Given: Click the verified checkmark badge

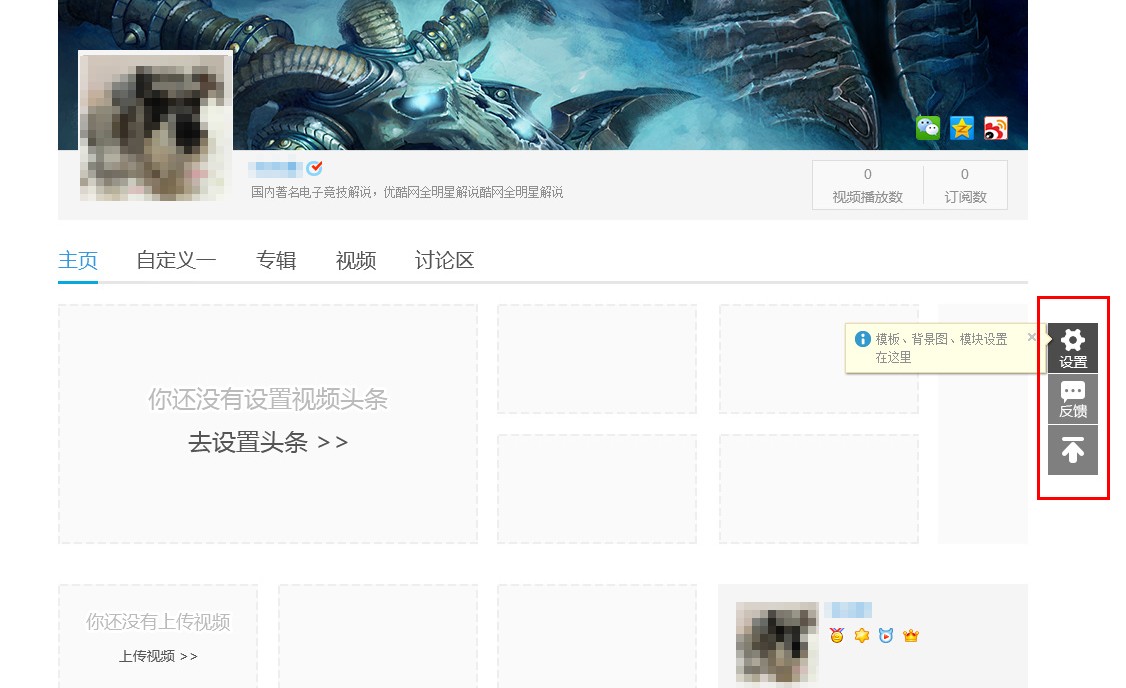Looking at the screenshot, I should (315, 168).
